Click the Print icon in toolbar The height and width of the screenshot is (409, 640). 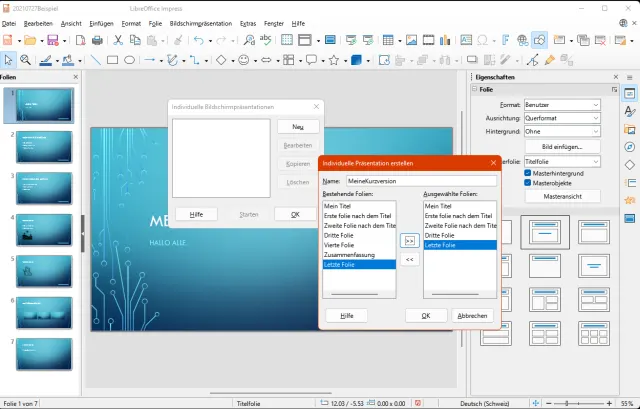point(97,40)
